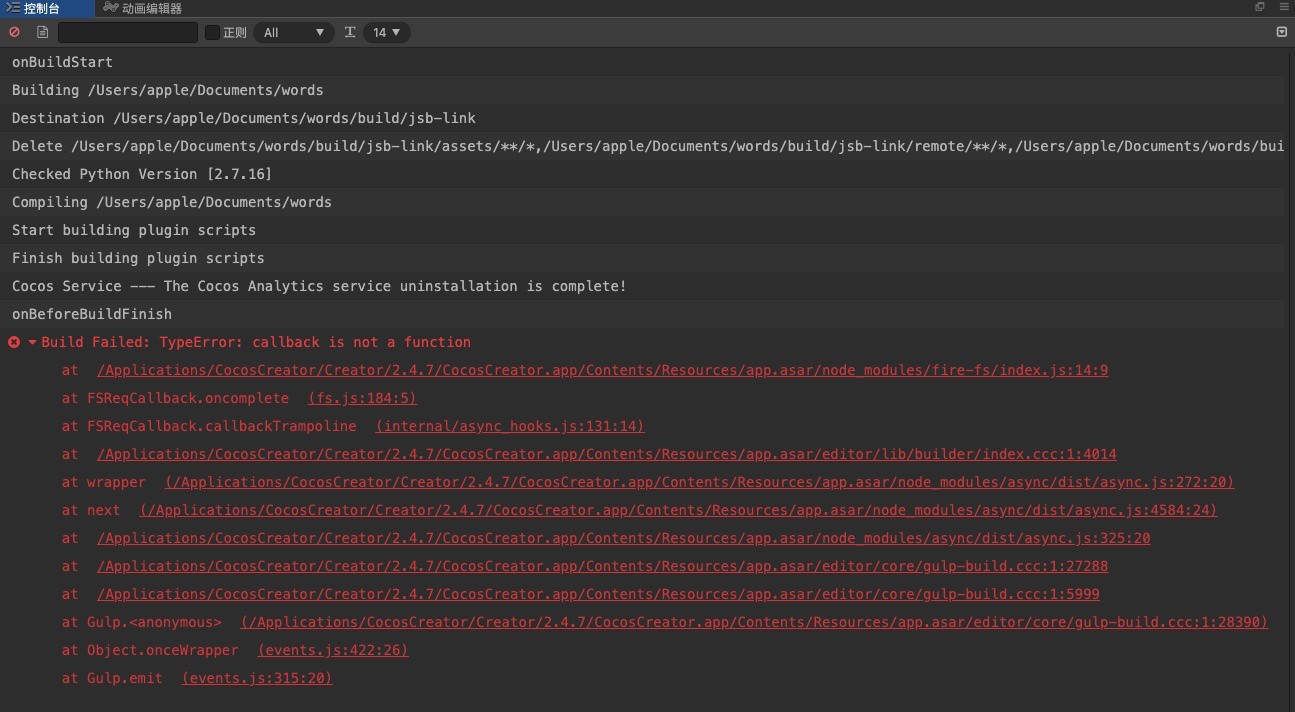Screen dimensions: 1295x712
Task: Switch to the 控制台 console tab
Action: (41, 8)
